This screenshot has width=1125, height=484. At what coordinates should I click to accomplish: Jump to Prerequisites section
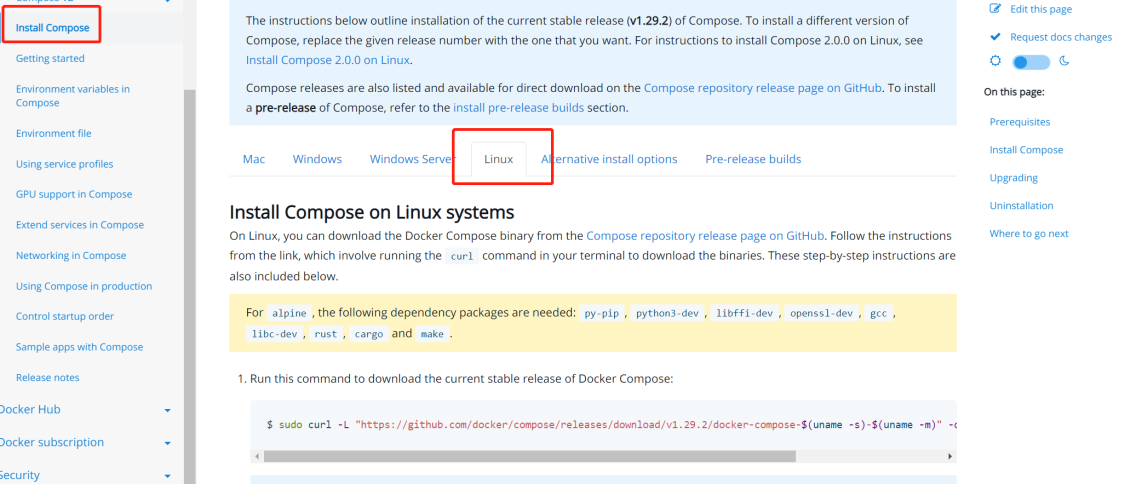pos(1020,122)
